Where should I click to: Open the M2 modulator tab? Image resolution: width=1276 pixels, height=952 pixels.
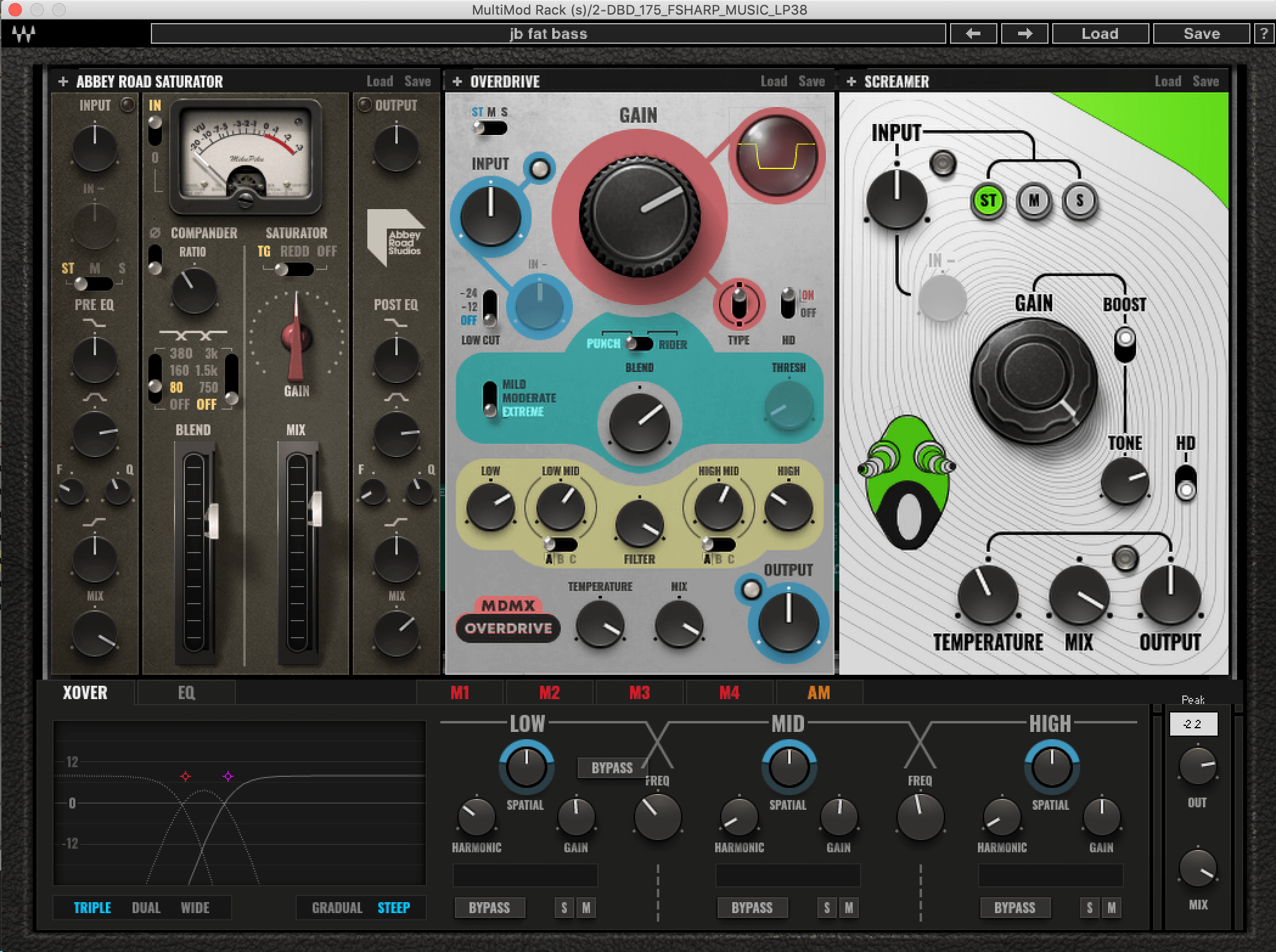pyautogui.click(x=549, y=693)
